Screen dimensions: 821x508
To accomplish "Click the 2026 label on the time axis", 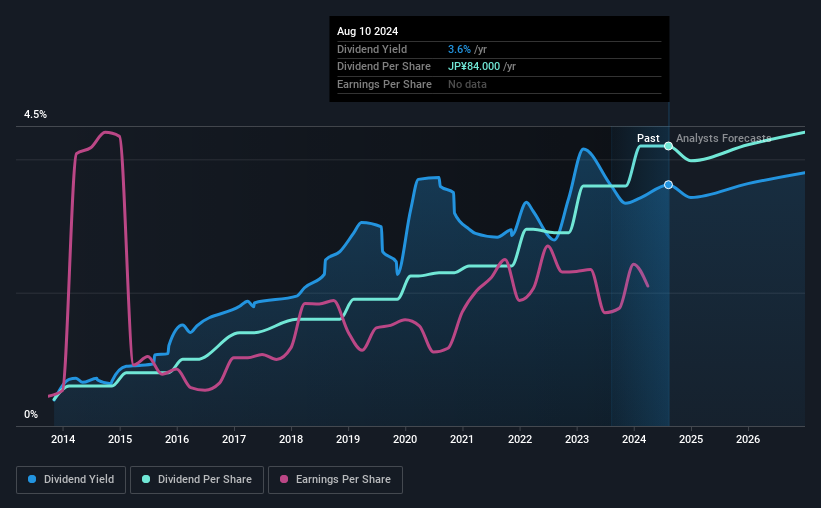I will (748, 439).
